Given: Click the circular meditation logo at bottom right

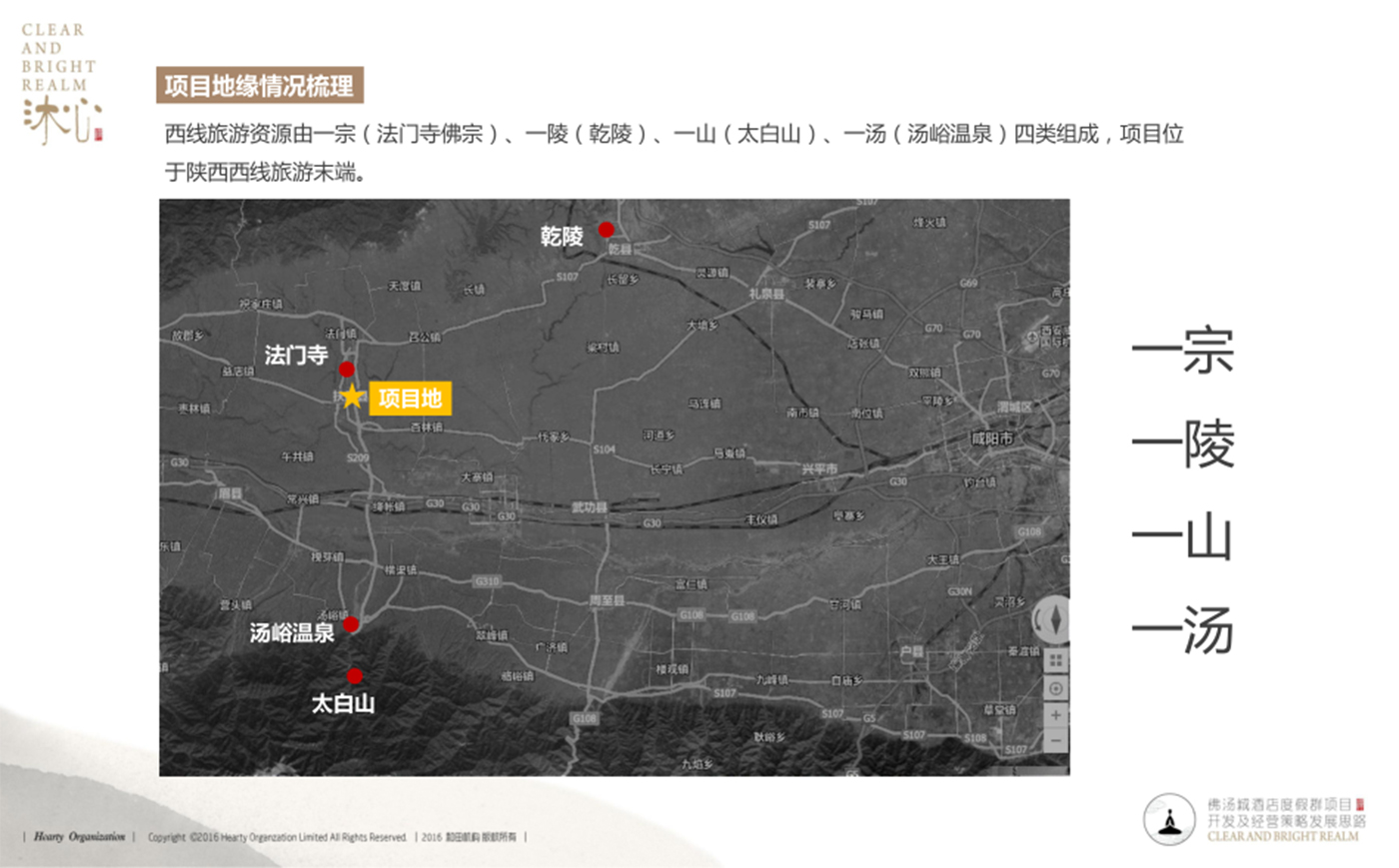Looking at the screenshot, I should (x=1169, y=819).
